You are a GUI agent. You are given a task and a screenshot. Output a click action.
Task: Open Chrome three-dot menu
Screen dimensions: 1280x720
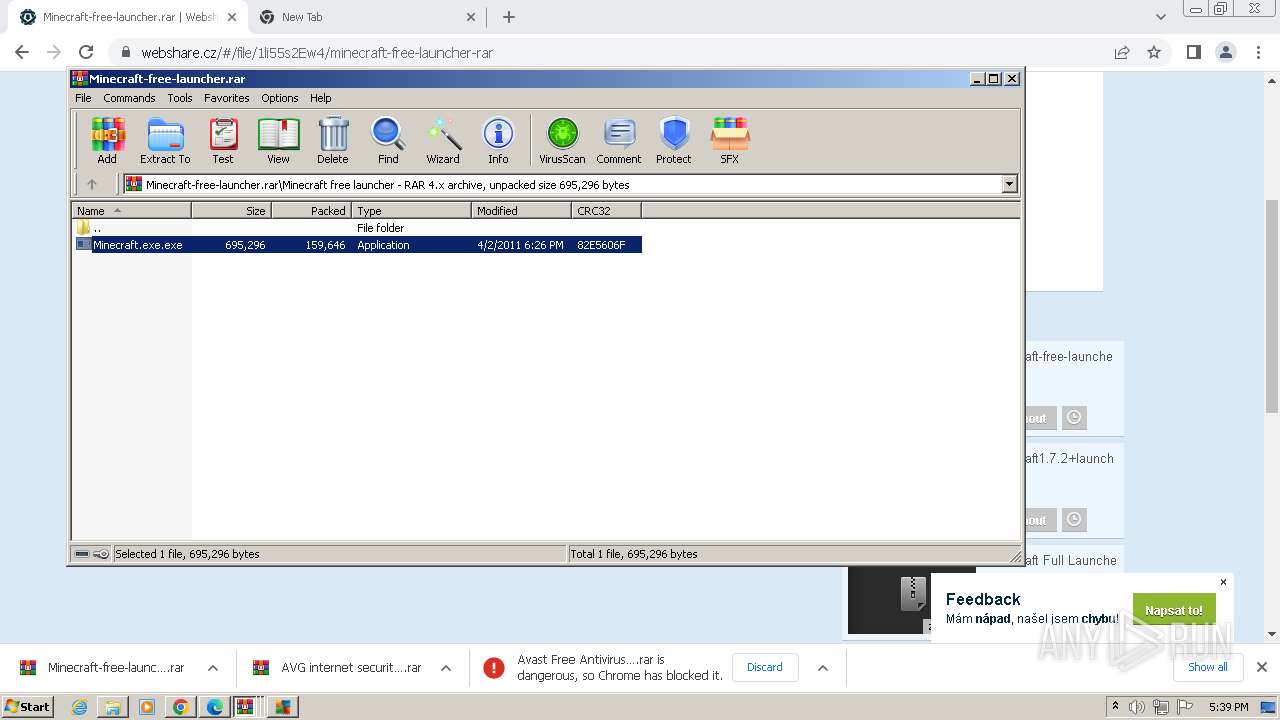1257,52
